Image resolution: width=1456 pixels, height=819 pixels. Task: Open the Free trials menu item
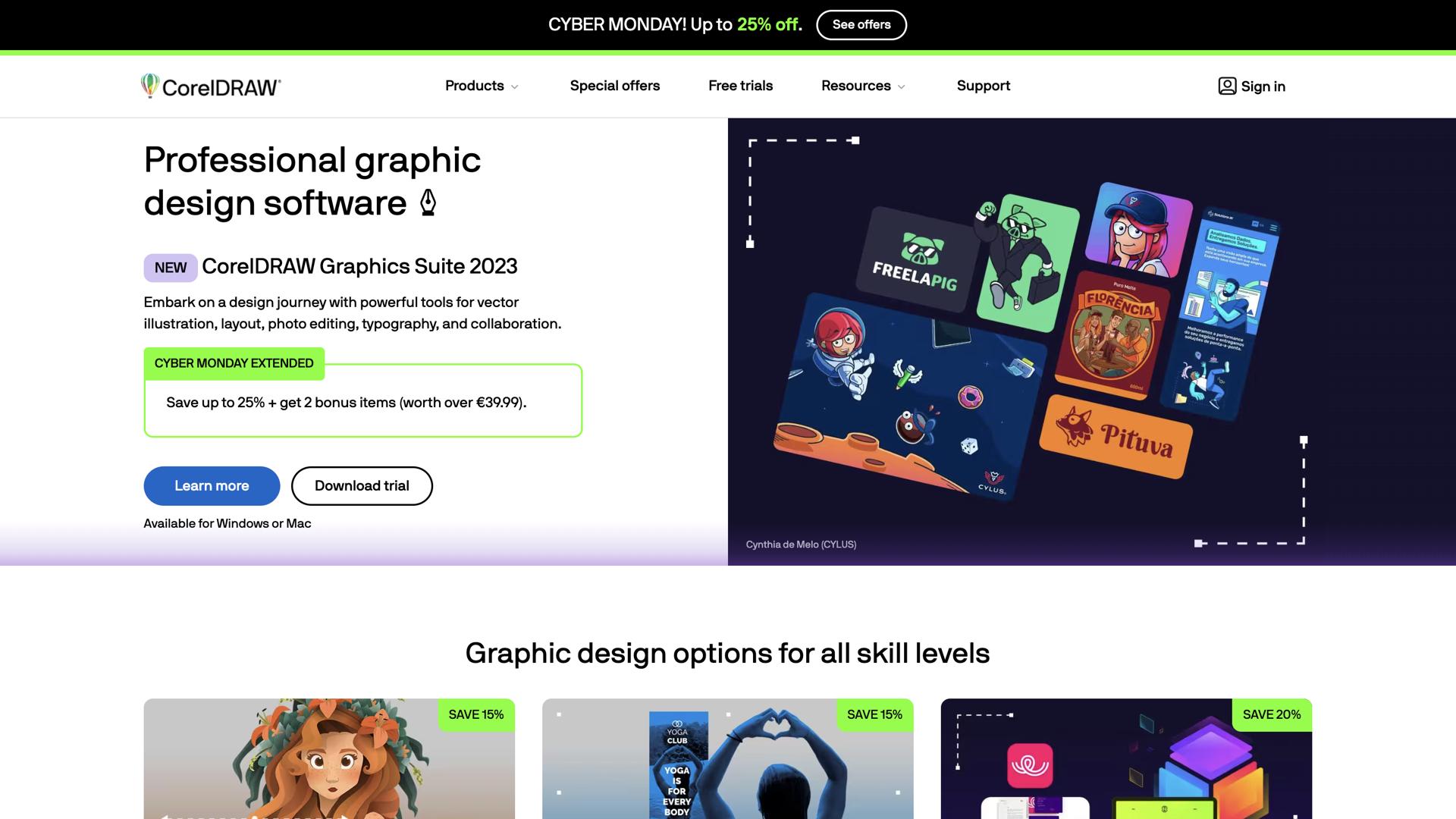[740, 86]
